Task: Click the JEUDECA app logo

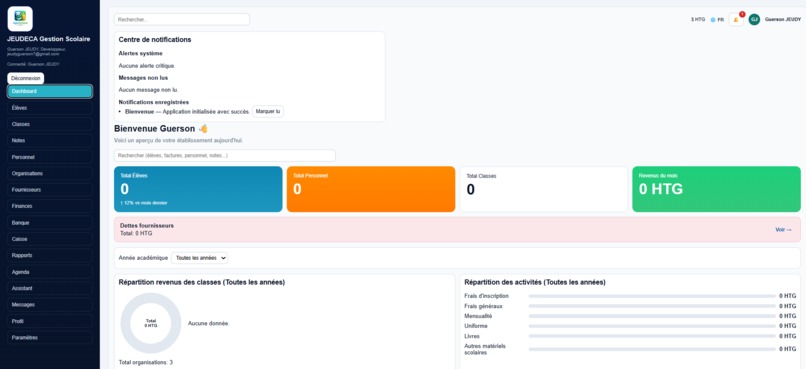Action: coord(20,19)
